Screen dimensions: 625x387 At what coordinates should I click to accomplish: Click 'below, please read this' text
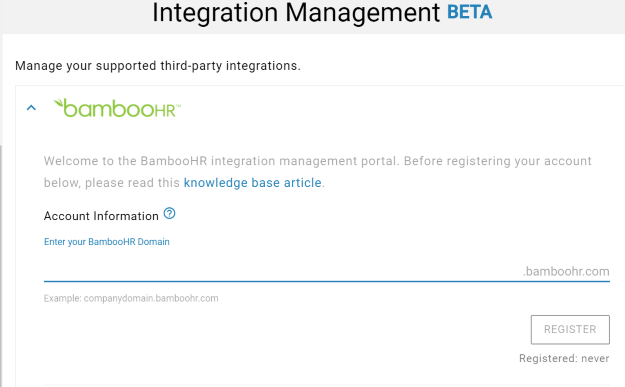tap(112, 183)
